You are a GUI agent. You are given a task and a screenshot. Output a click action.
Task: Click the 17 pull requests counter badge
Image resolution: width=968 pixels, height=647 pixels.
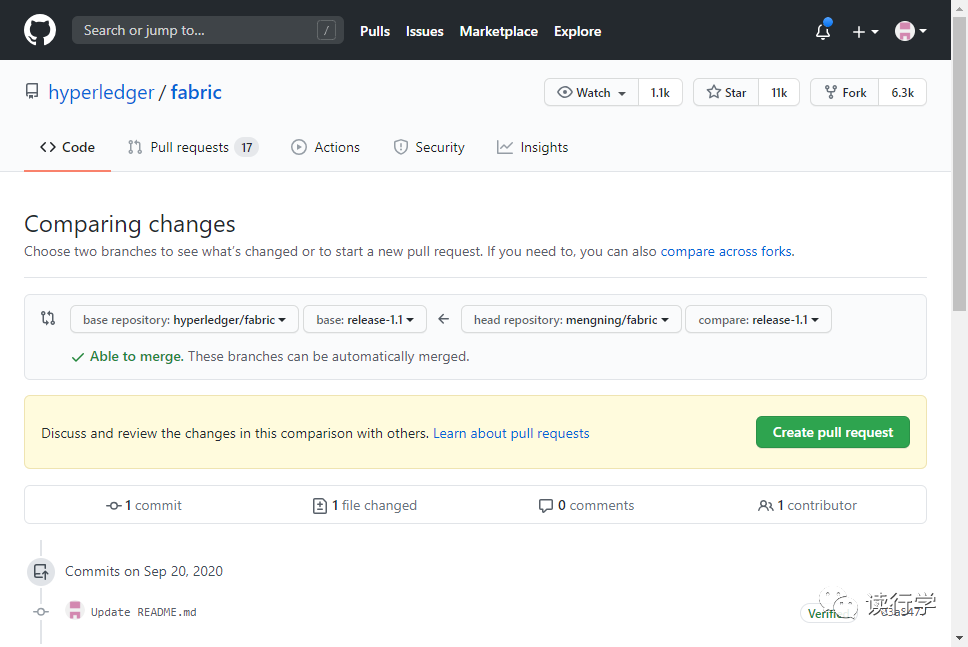[x=246, y=147]
